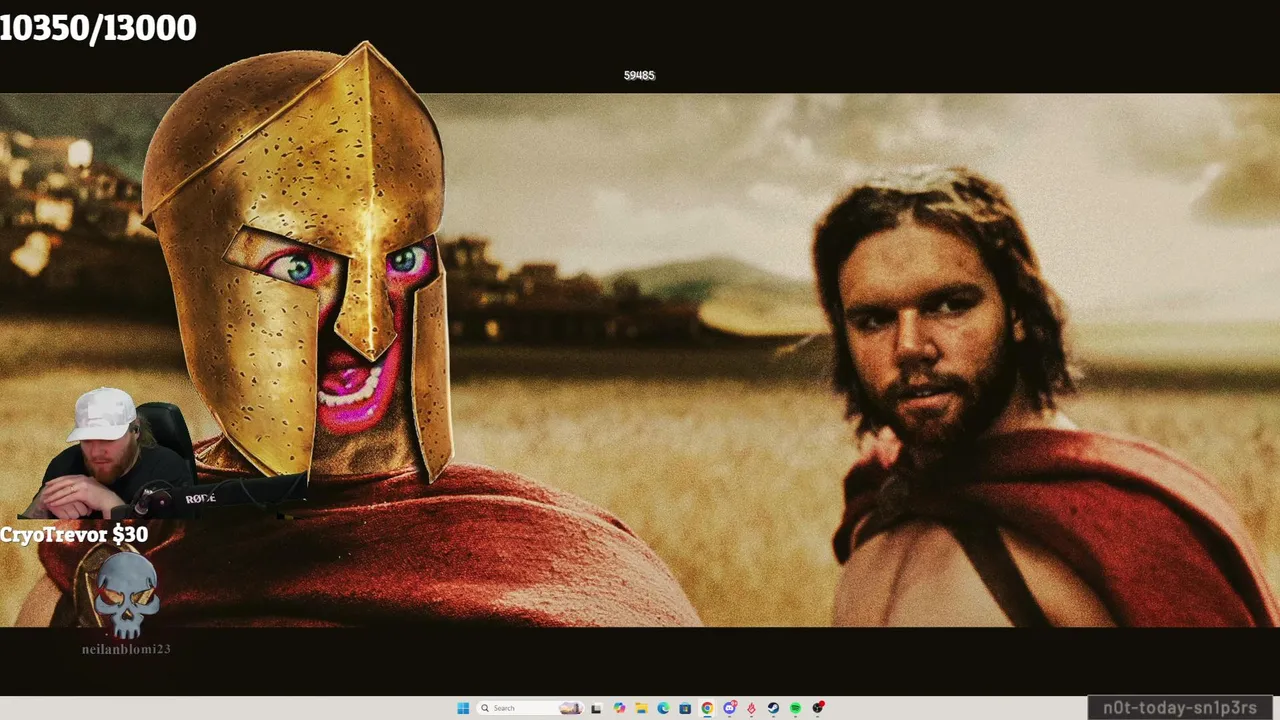The image size is (1280, 720).
Task: Click the neilanblomi23 username text
Action: (x=126, y=649)
